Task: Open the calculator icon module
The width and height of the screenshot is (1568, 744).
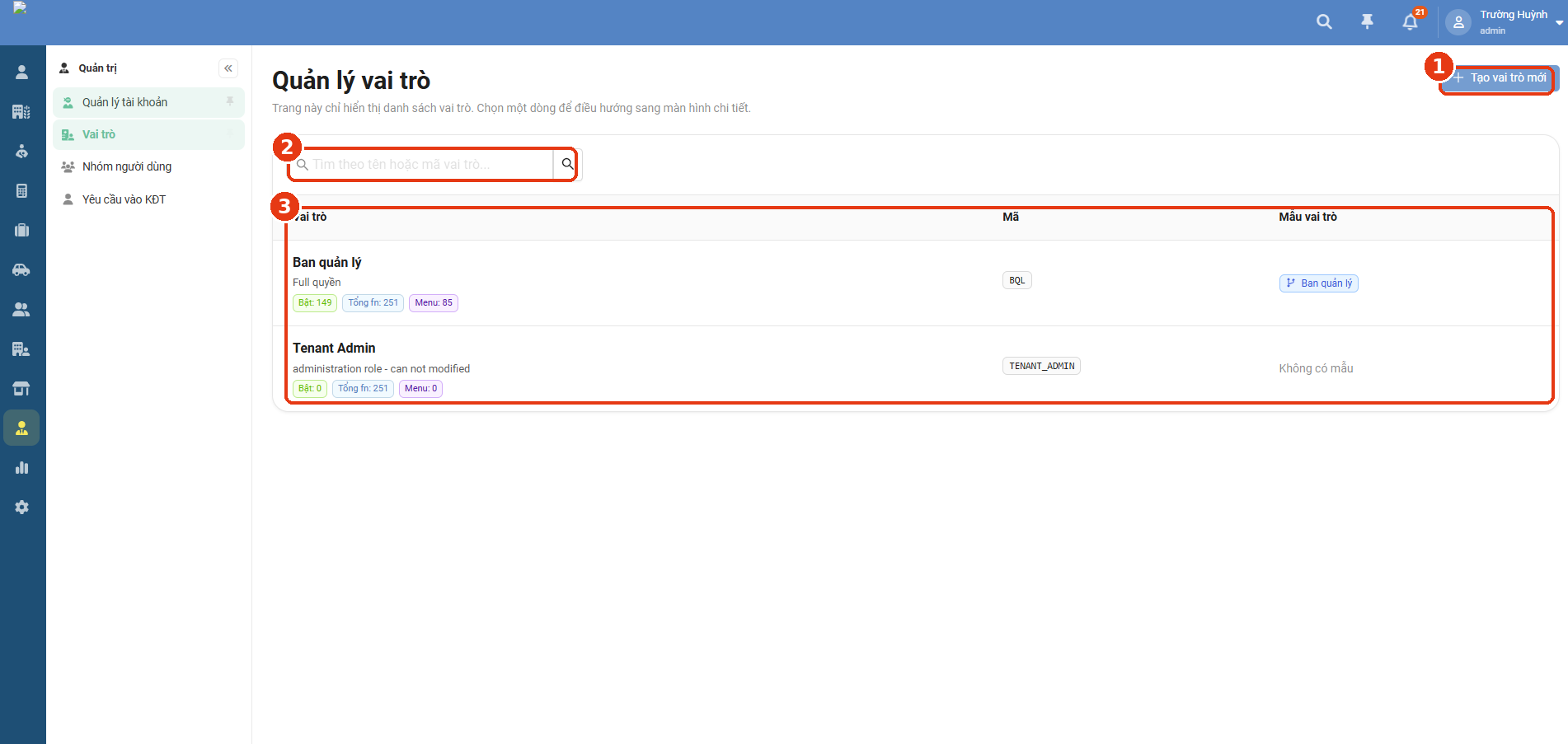Action: click(x=22, y=191)
